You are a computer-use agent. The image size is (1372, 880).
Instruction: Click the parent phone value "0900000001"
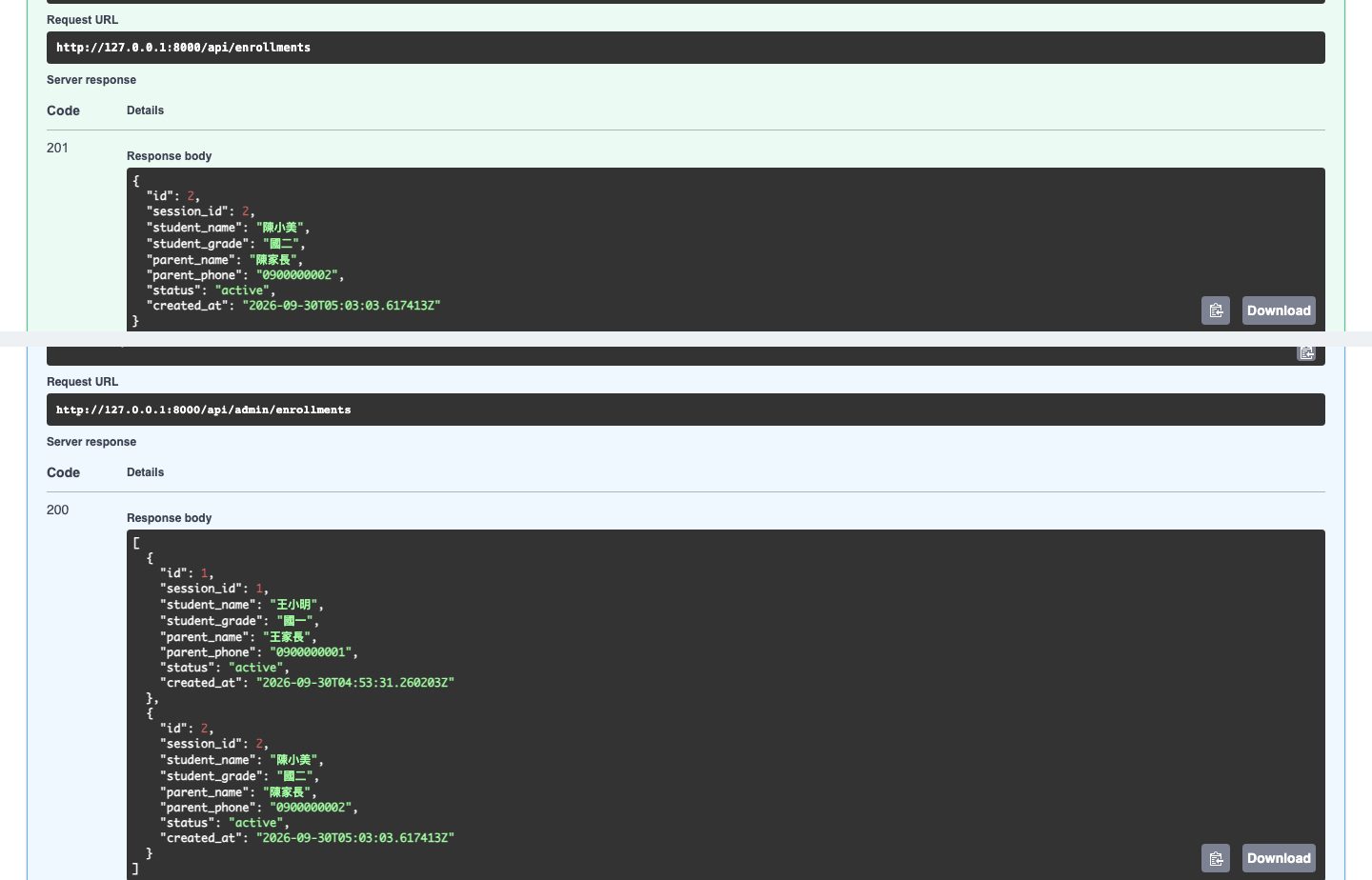click(x=311, y=652)
